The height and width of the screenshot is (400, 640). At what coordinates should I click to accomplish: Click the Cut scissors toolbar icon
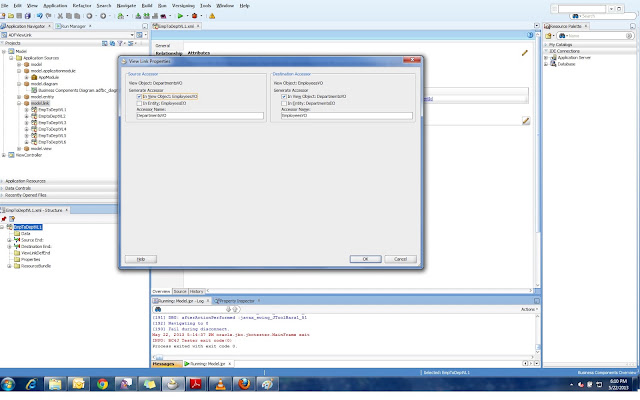tap(60, 16)
